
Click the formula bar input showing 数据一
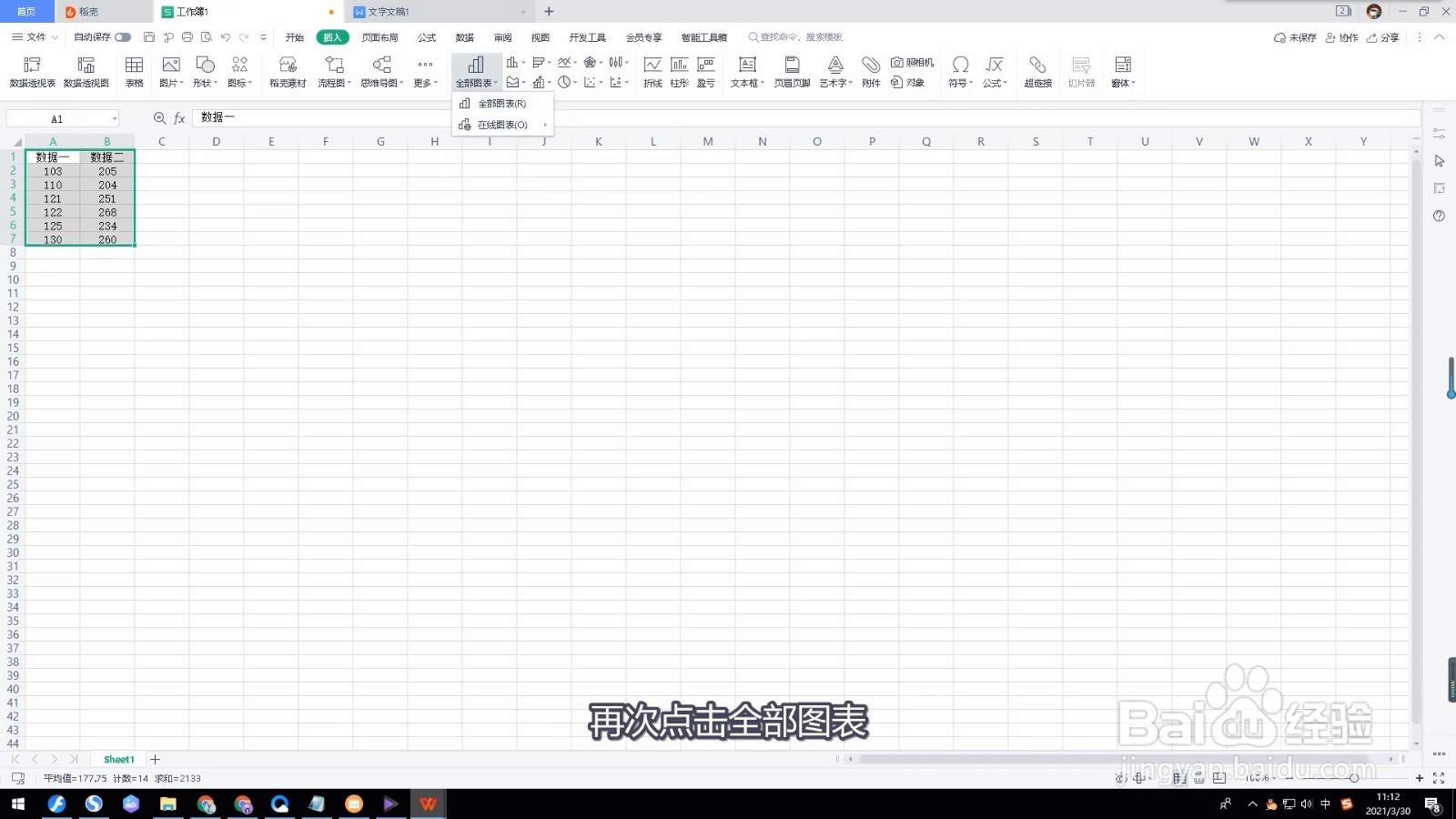click(805, 118)
